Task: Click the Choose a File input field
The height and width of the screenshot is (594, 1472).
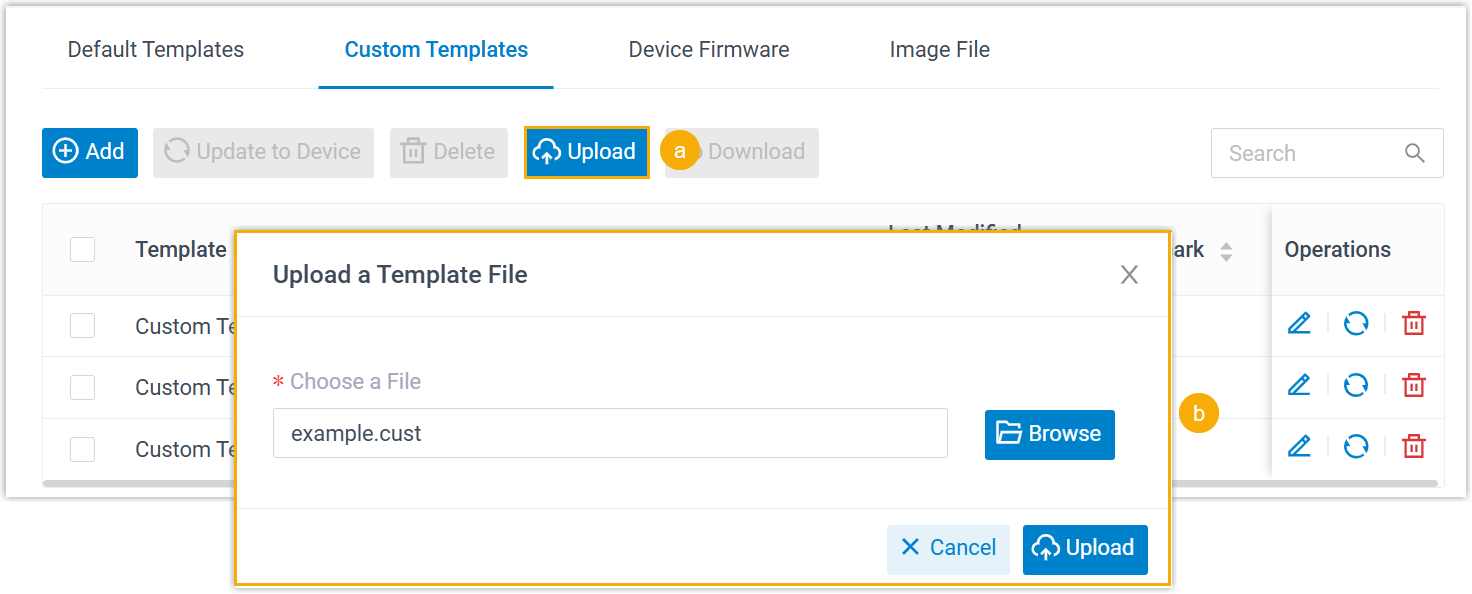Action: pyautogui.click(x=610, y=434)
